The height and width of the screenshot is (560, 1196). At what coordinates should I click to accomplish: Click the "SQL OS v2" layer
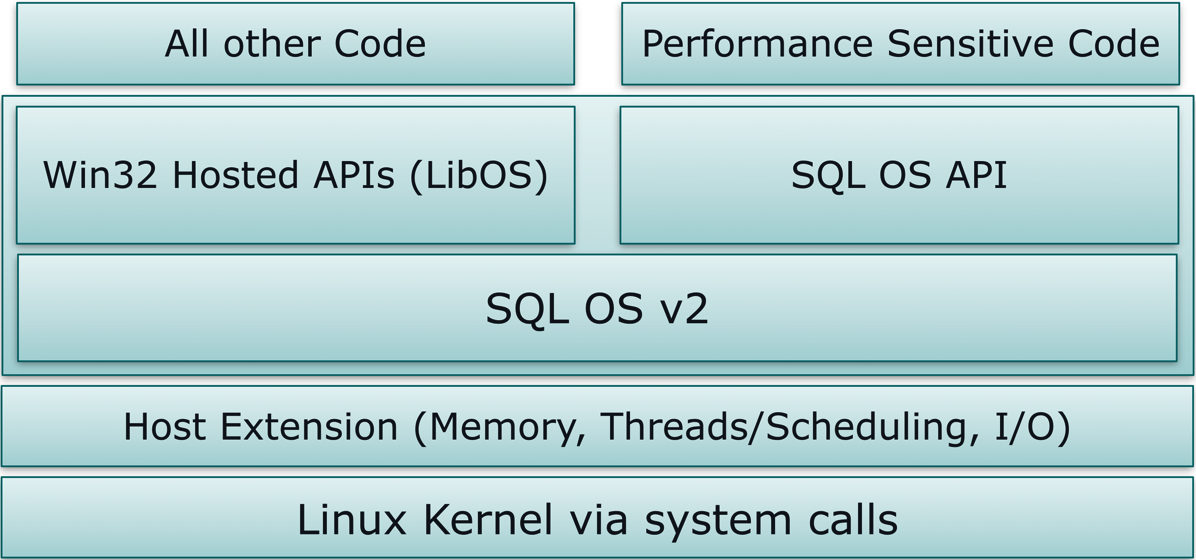pyautogui.click(x=597, y=308)
